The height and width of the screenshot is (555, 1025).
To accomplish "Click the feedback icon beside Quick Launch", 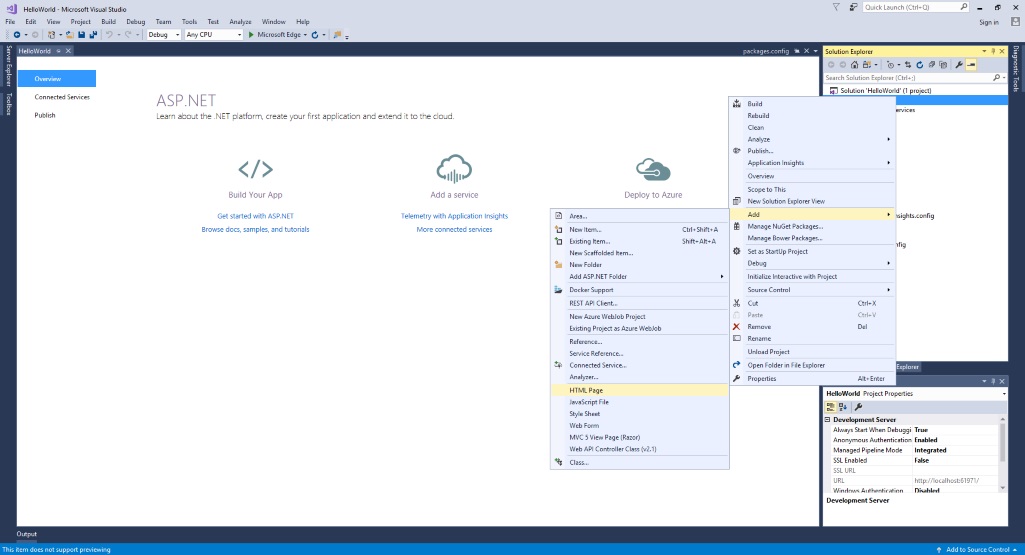I will tap(852, 7).
